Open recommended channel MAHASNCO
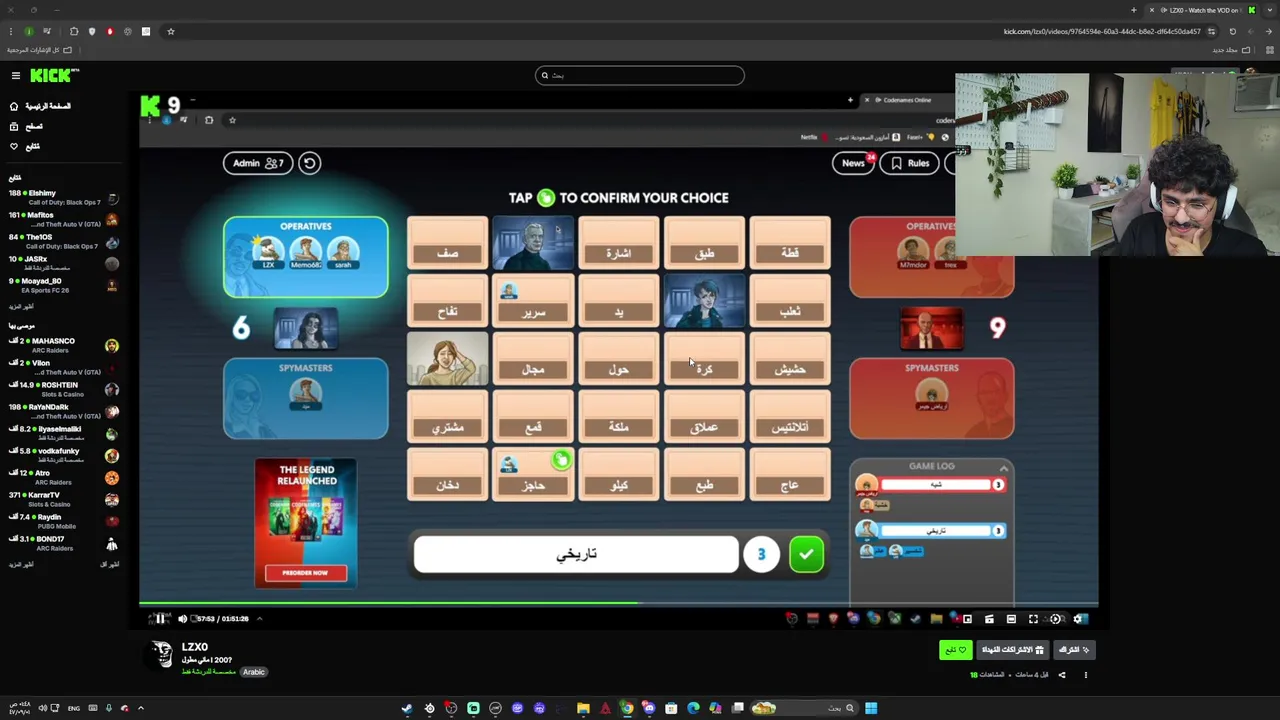 (62, 345)
